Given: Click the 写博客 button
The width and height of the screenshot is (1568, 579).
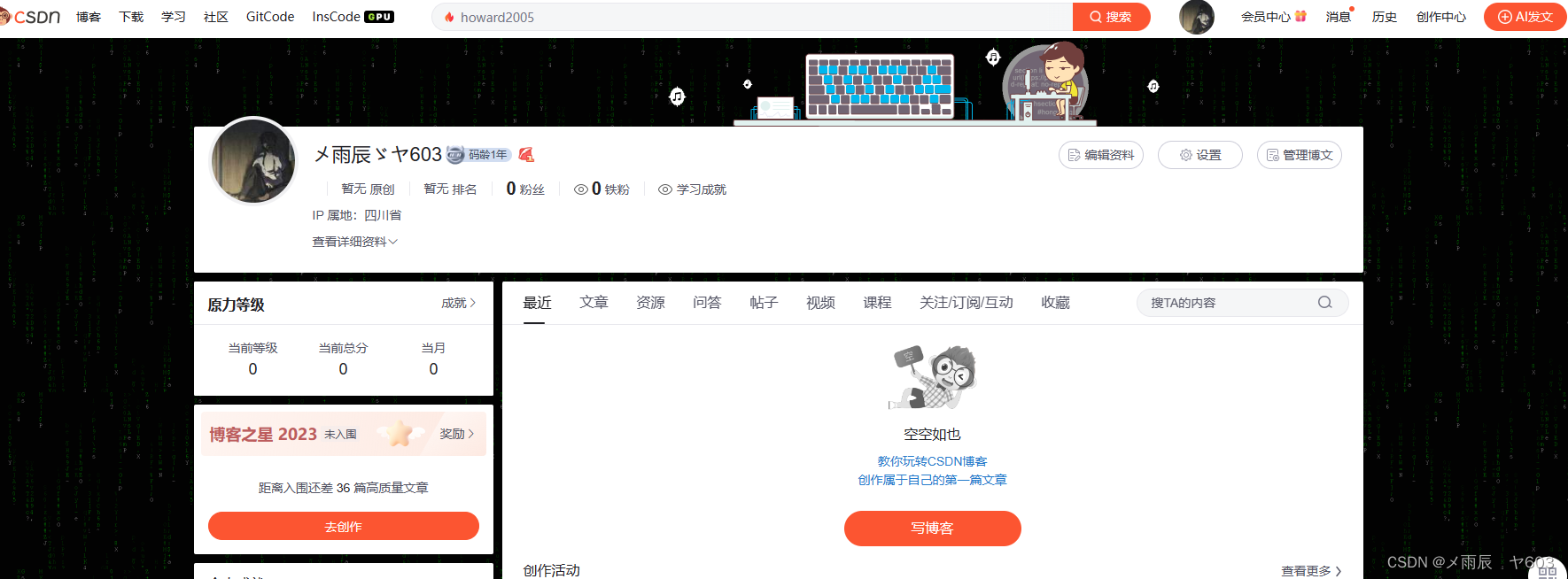Looking at the screenshot, I should click(933, 528).
